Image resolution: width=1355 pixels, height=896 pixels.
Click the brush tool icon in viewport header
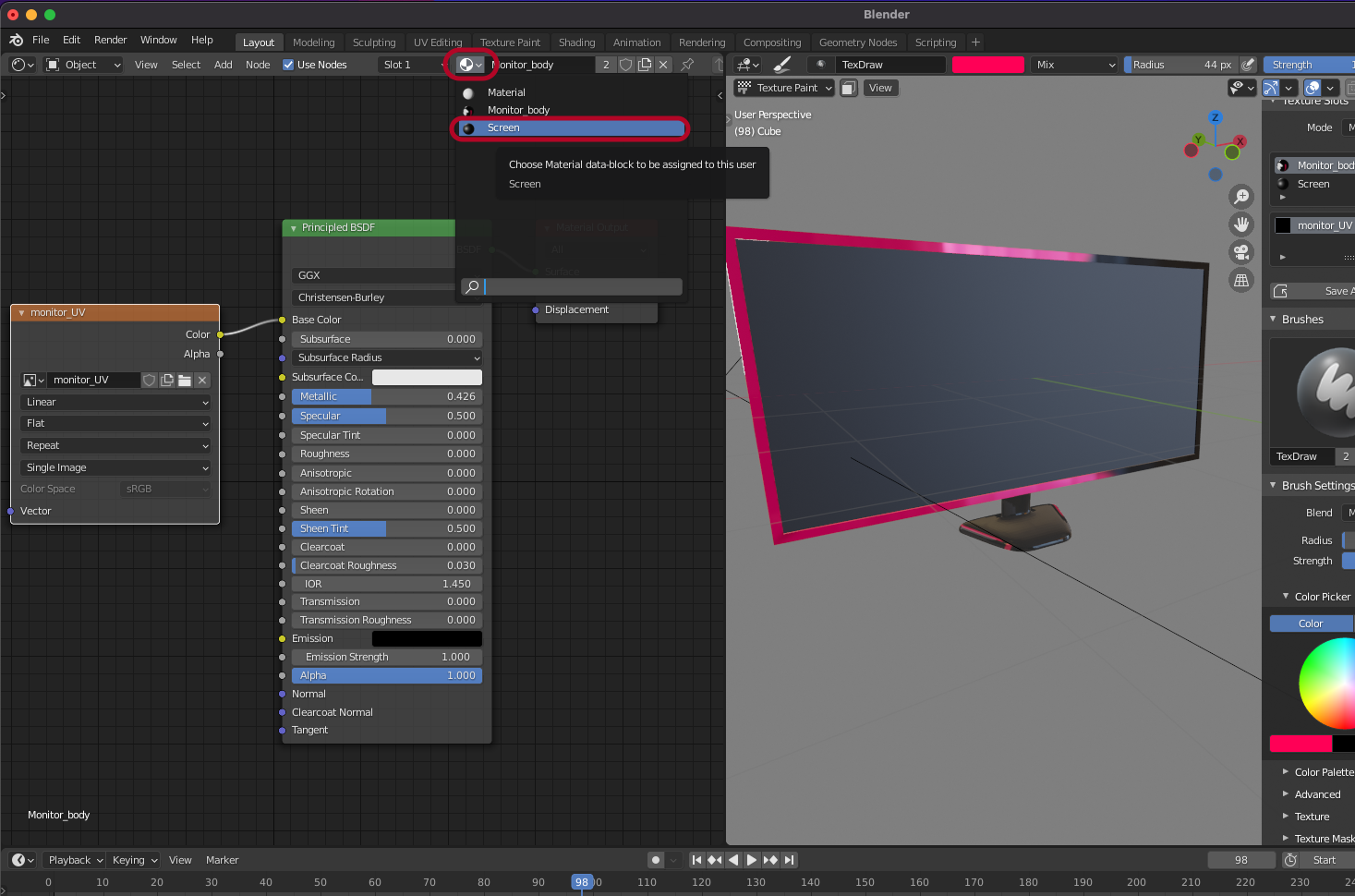782,65
